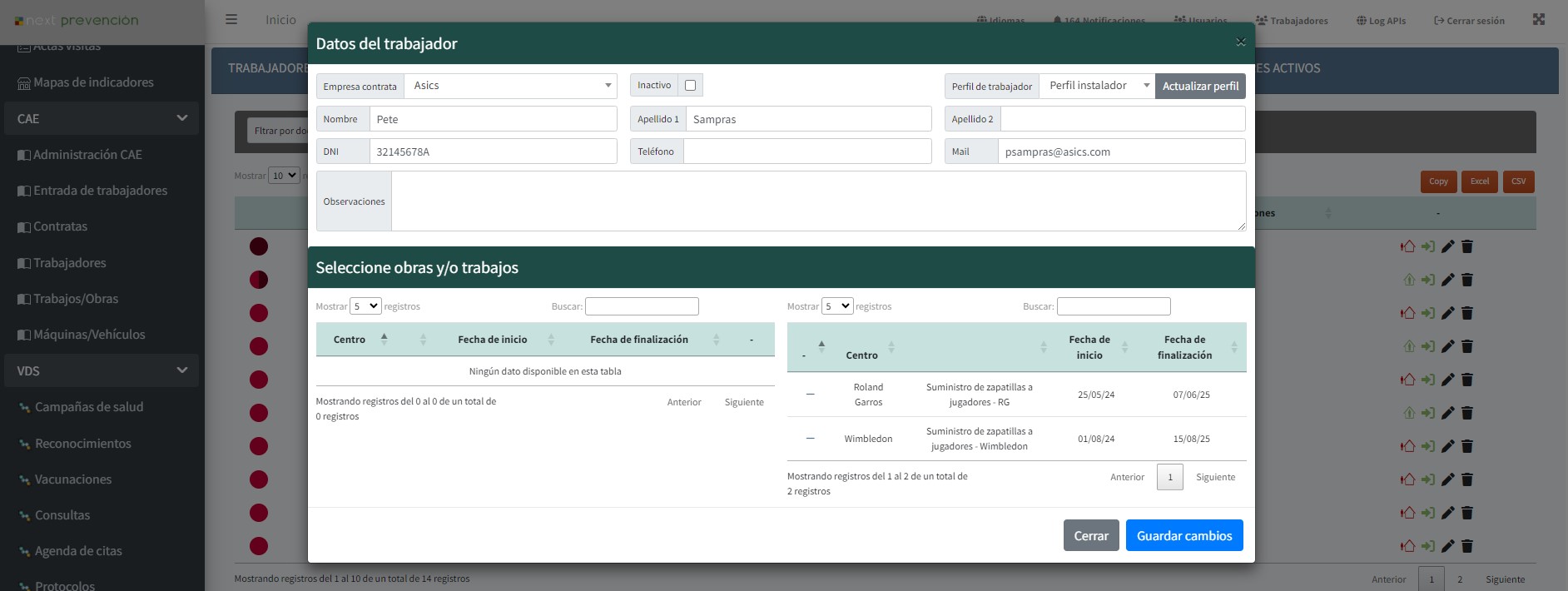Click the icon beside Agenda de citas
Screen dimensions: 1568x591
click(24, 552)
